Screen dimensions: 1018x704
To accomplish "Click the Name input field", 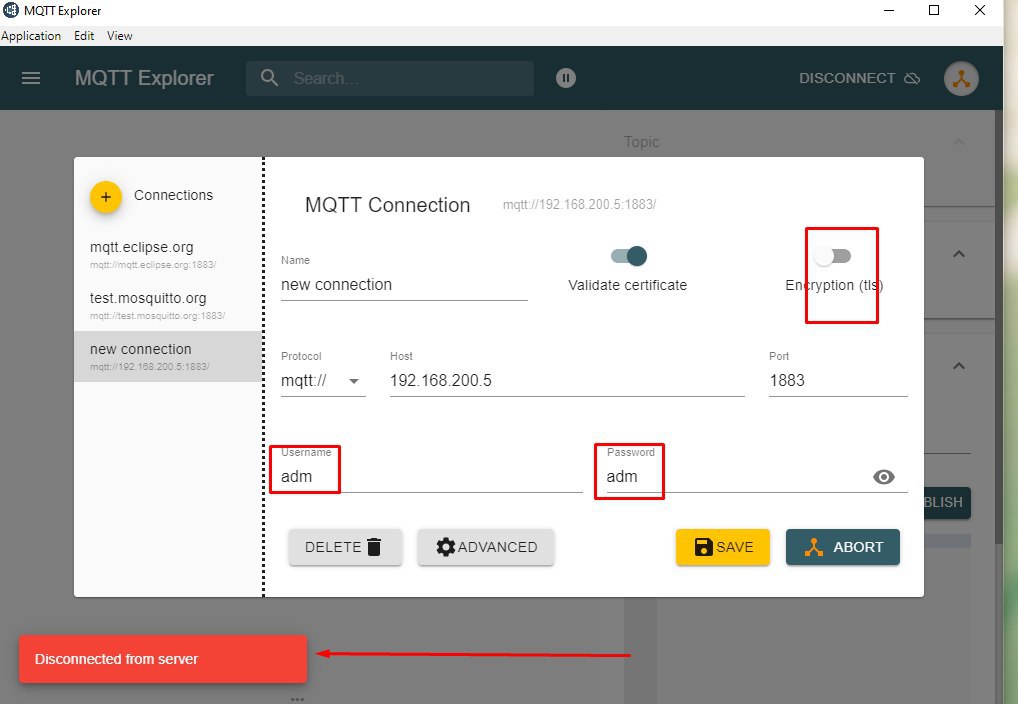I will click(x=404, y=285).
